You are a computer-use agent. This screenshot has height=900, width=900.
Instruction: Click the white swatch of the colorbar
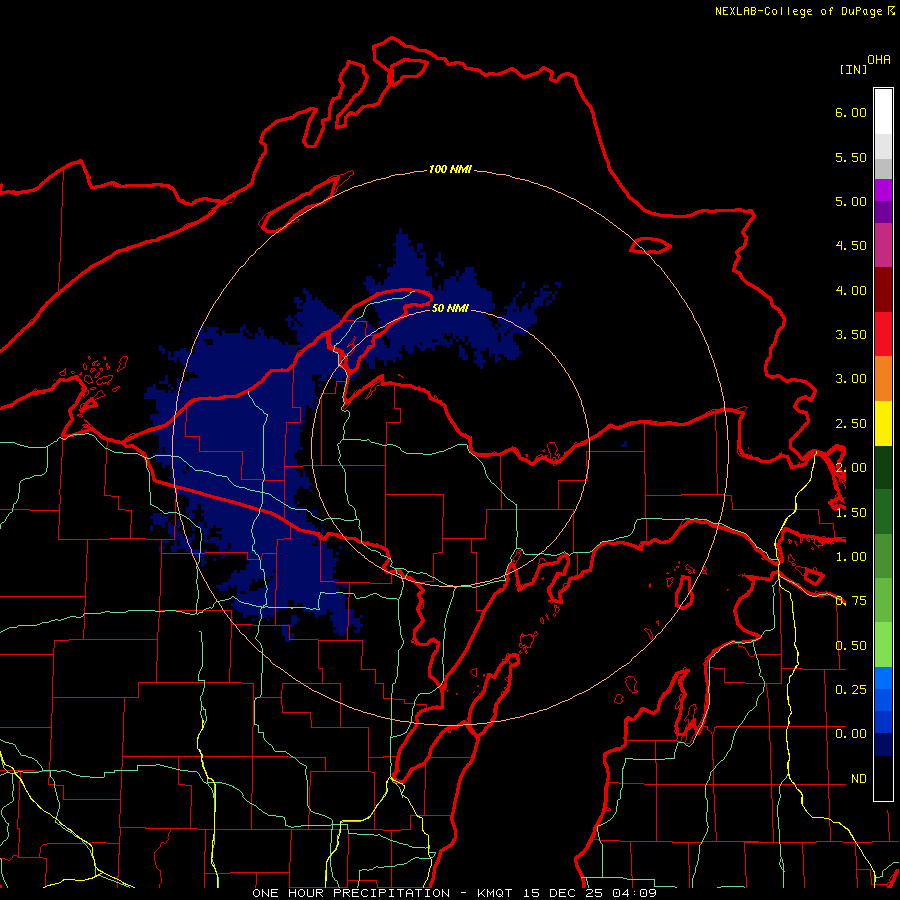click(883, 111)
